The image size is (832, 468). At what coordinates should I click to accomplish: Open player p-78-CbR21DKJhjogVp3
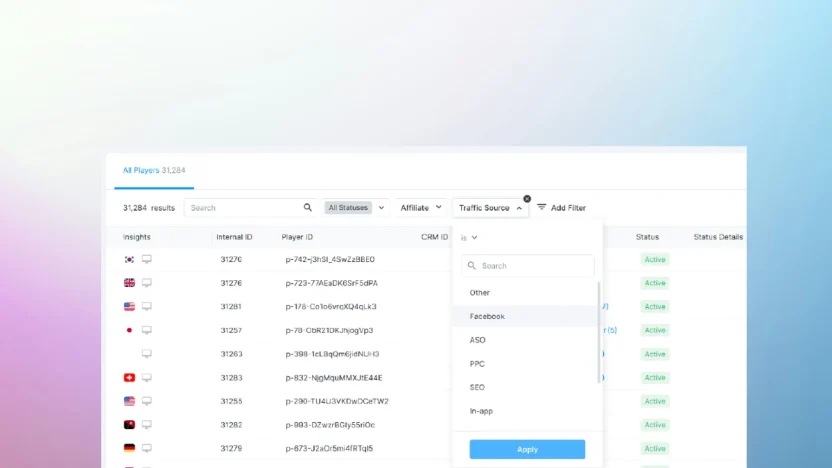[330, 330]
